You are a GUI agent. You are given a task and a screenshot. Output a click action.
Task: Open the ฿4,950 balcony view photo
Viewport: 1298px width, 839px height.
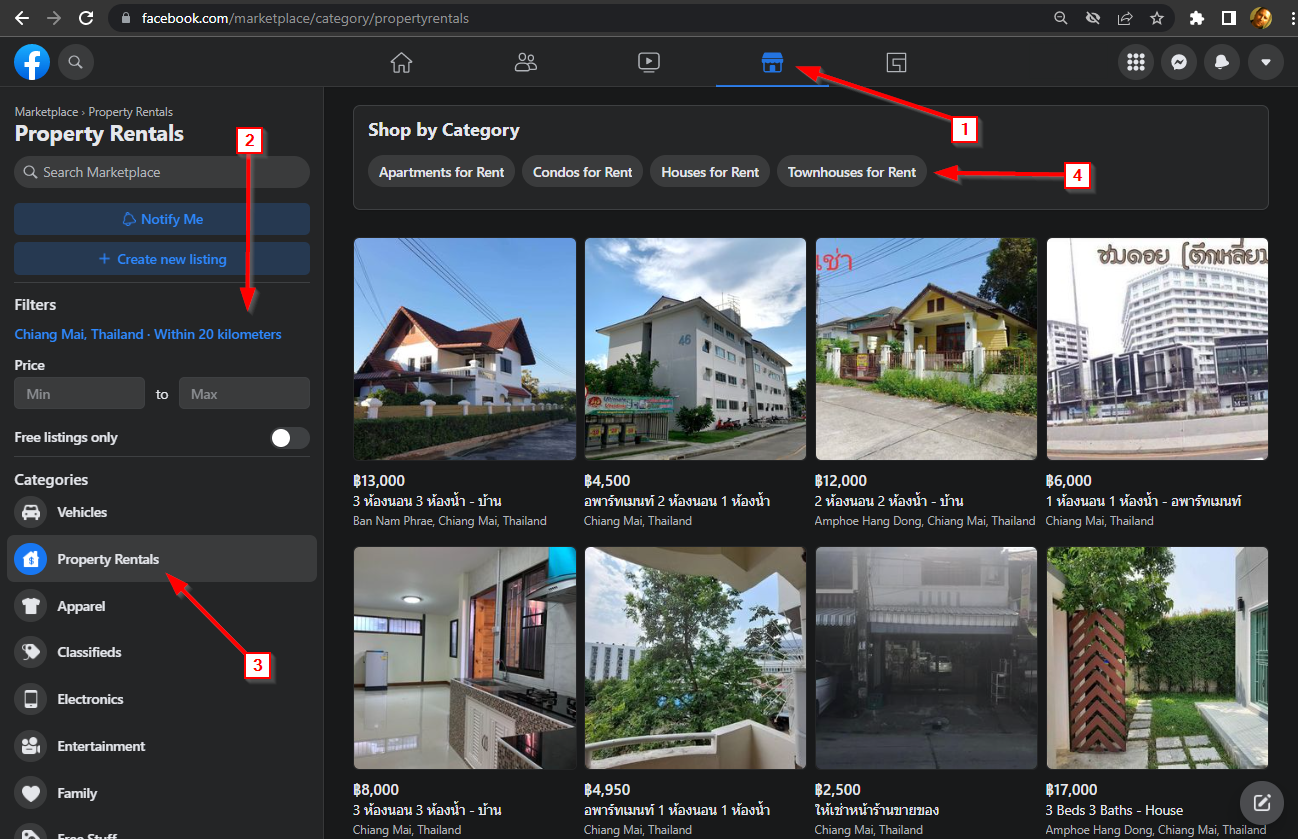695,658
